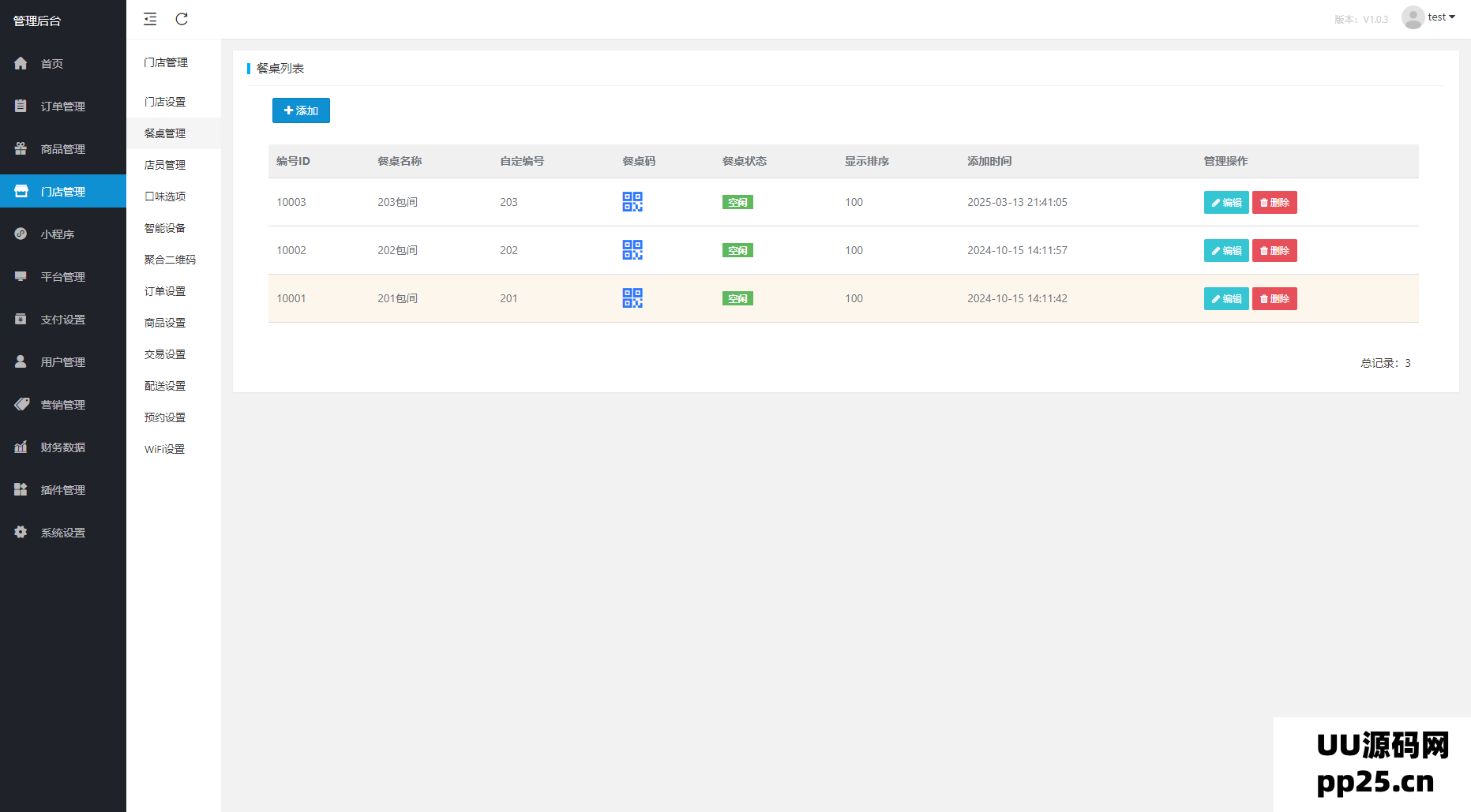Open 订单管理 in the left sidebar
Image resolution: width=1471 pixels, height=812 pixels.
62,107
